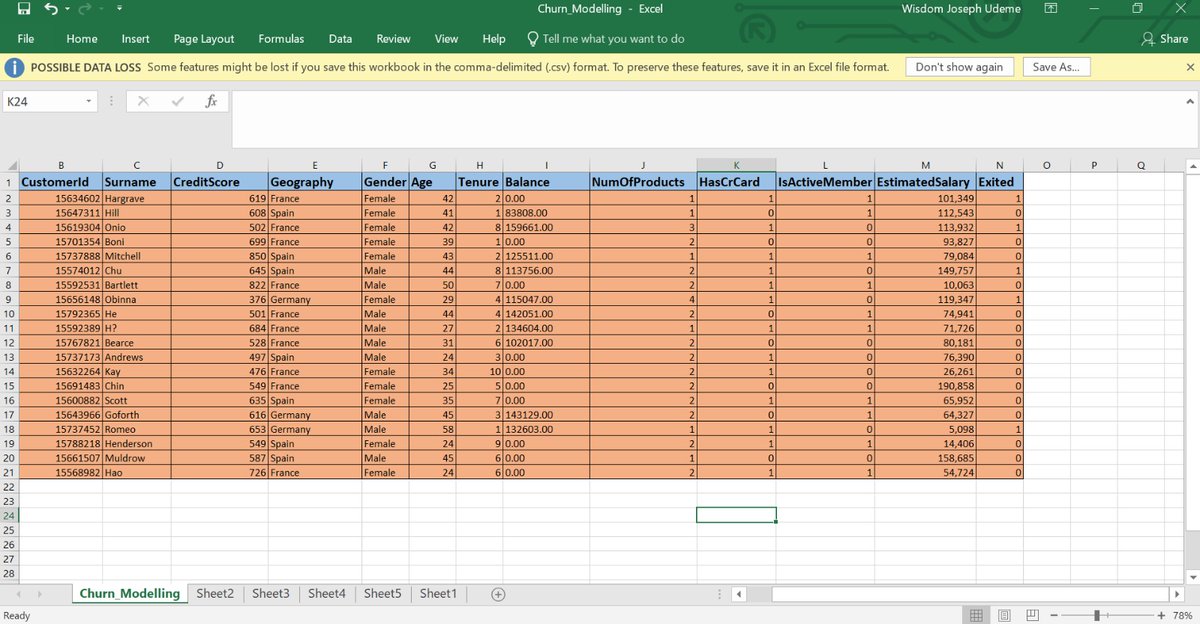Open the File menu
The width and height of the screenshot is (1200, 624).
point(25,39)
